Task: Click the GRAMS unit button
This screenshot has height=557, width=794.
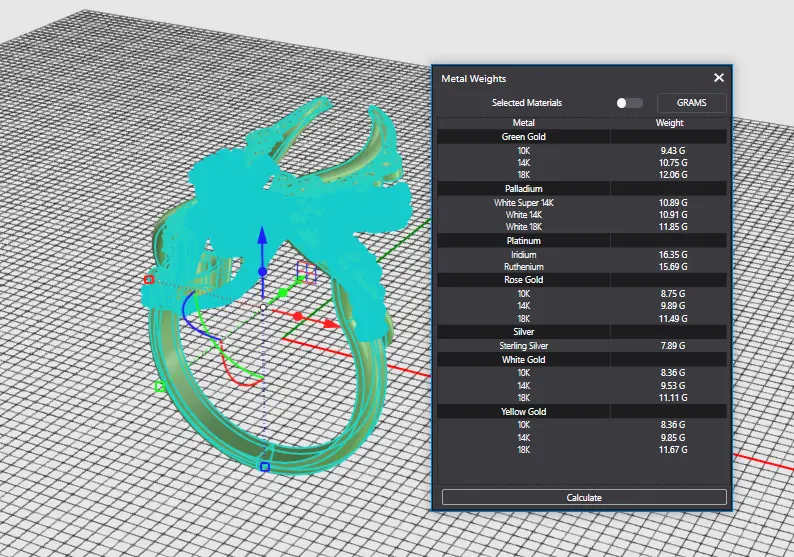Action: coord(691,103)
